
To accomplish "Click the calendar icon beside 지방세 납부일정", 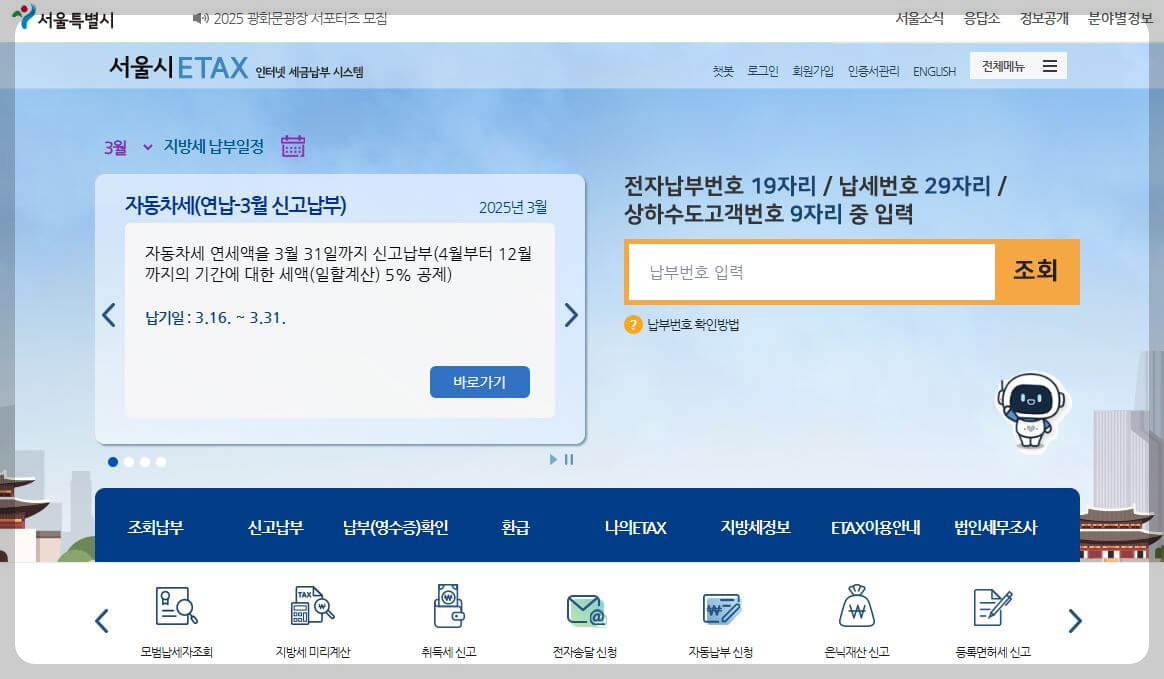I will [292, 145].
